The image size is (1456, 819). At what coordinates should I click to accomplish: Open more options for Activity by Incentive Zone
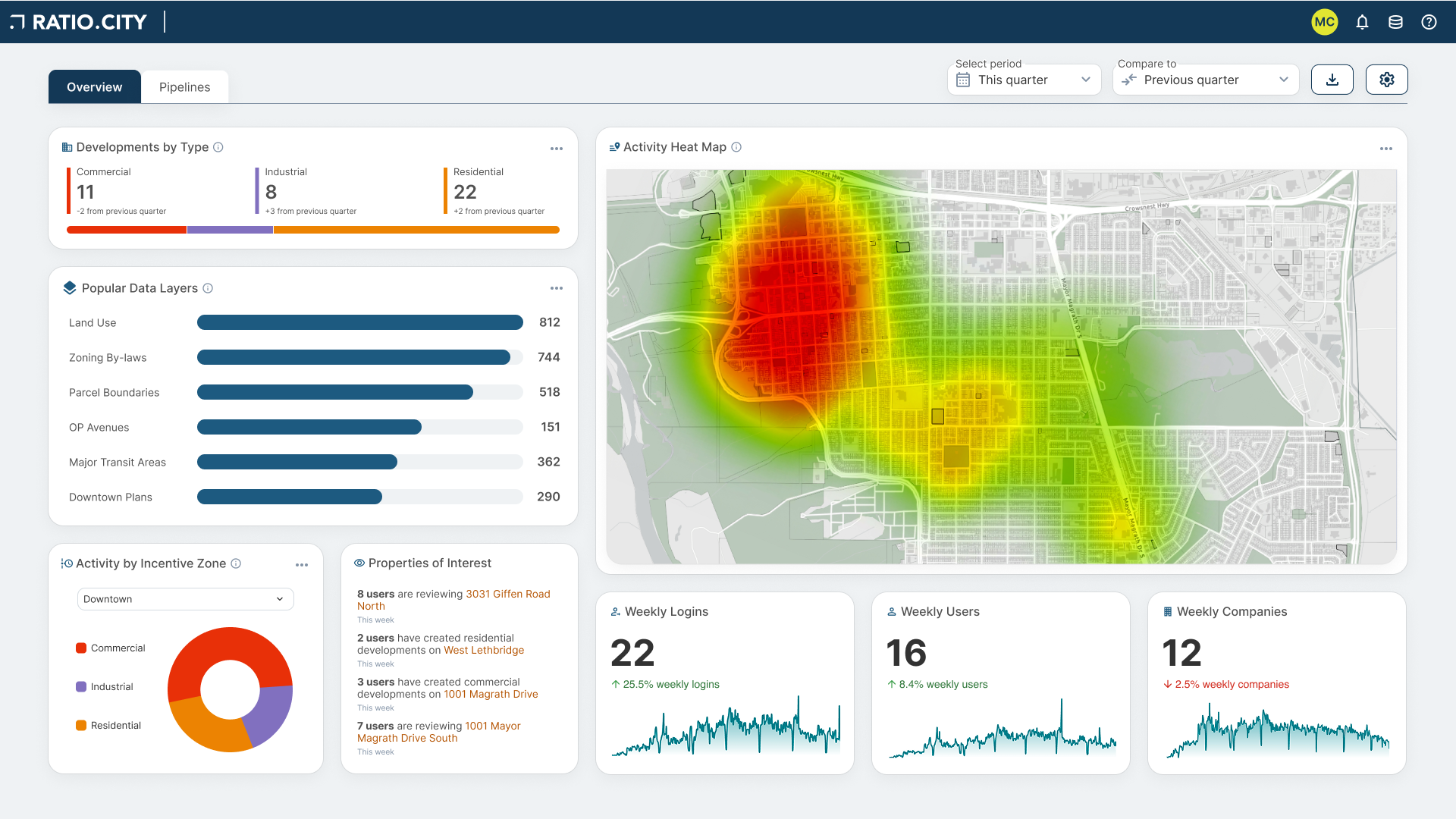(302, 565)
